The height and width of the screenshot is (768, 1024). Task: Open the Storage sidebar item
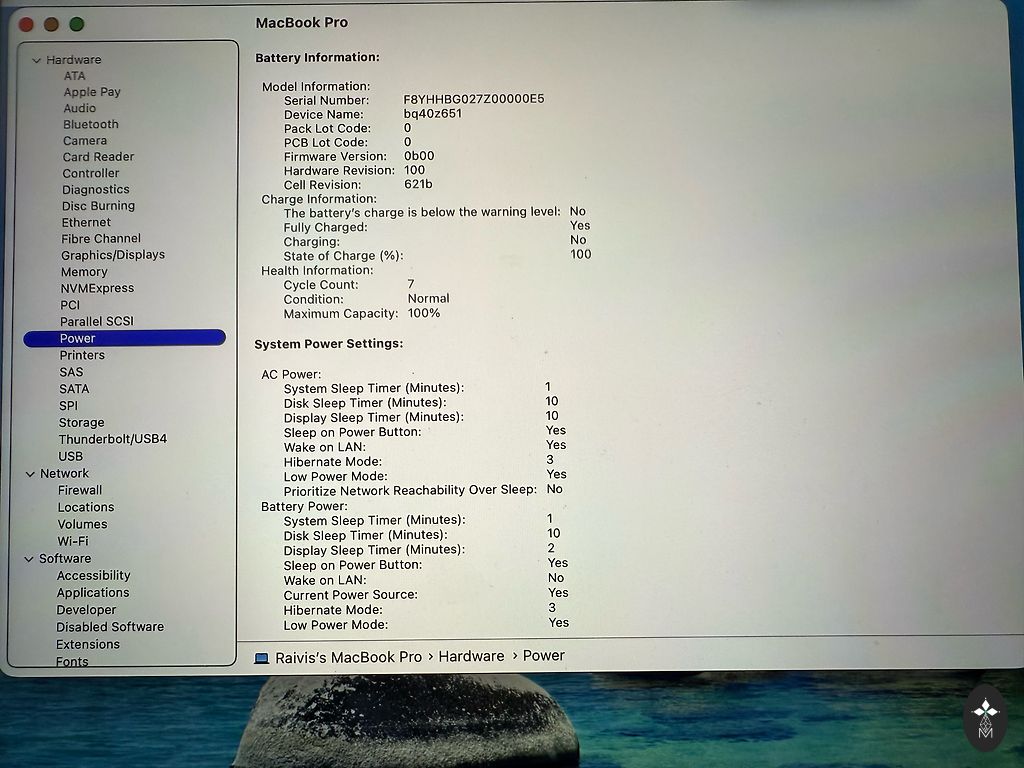pyautogui.click(x=81, y=422)
